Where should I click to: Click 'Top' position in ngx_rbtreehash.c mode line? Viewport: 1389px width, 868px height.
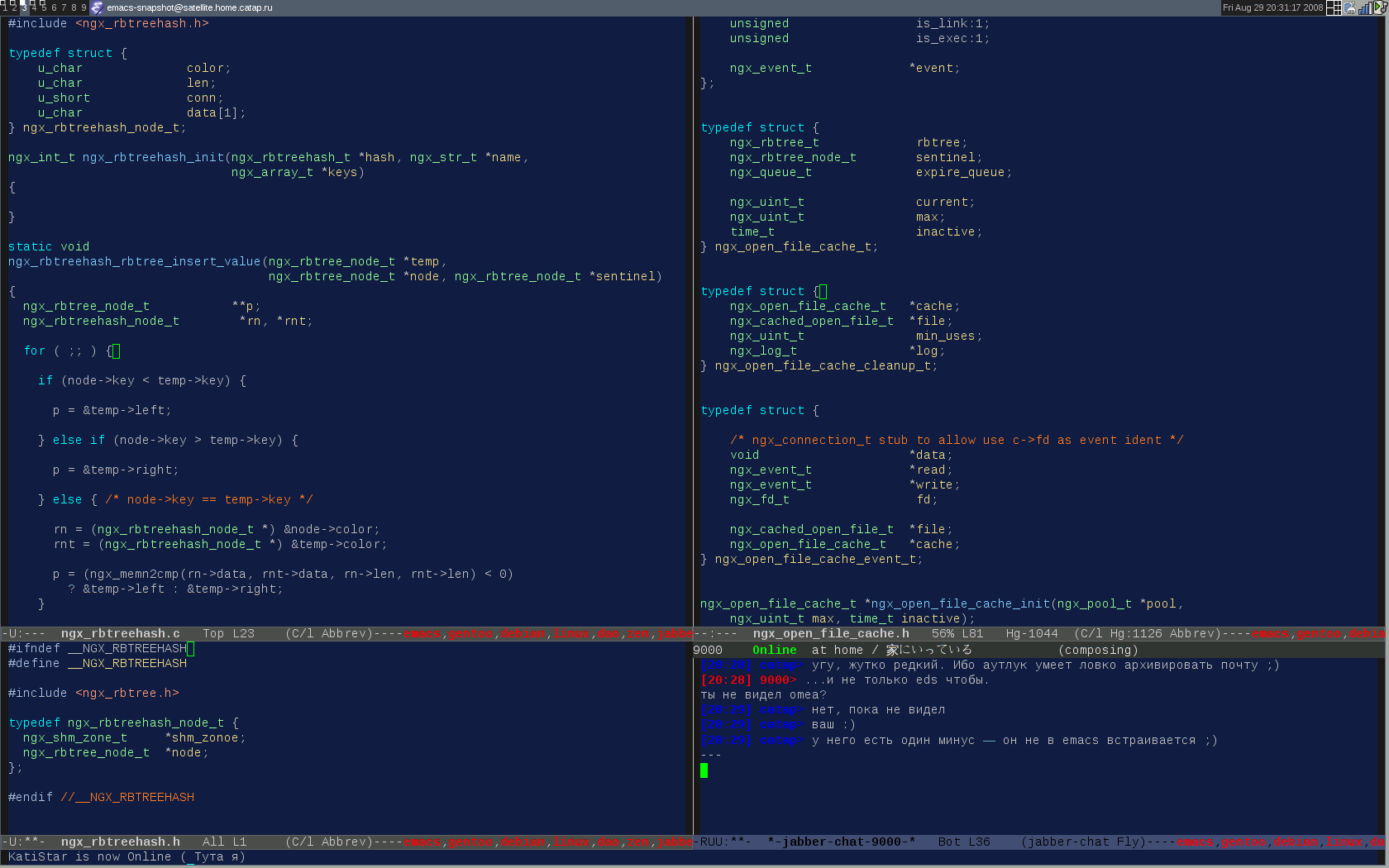(213, 634)
